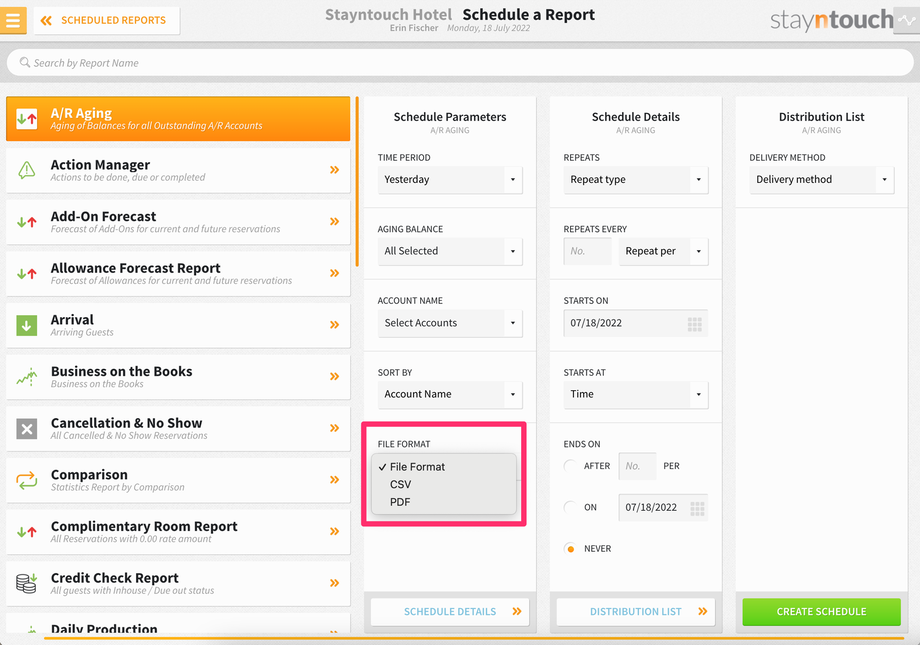920x645 pixels.
Task: Open the Starts At Time dropdown
Action: click(636, 394)
